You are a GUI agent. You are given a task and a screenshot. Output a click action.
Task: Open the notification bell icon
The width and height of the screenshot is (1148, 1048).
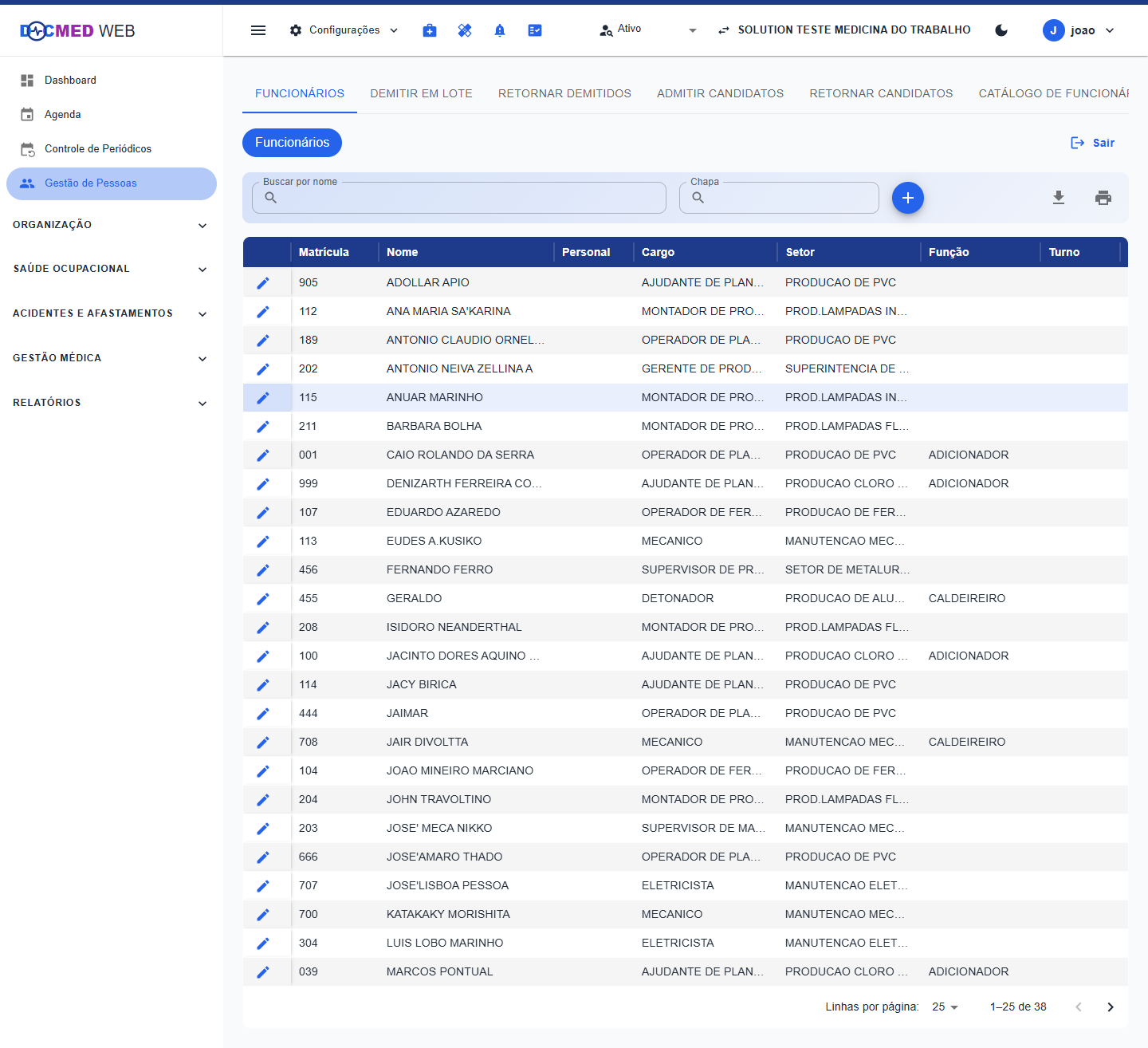[500, 30]
